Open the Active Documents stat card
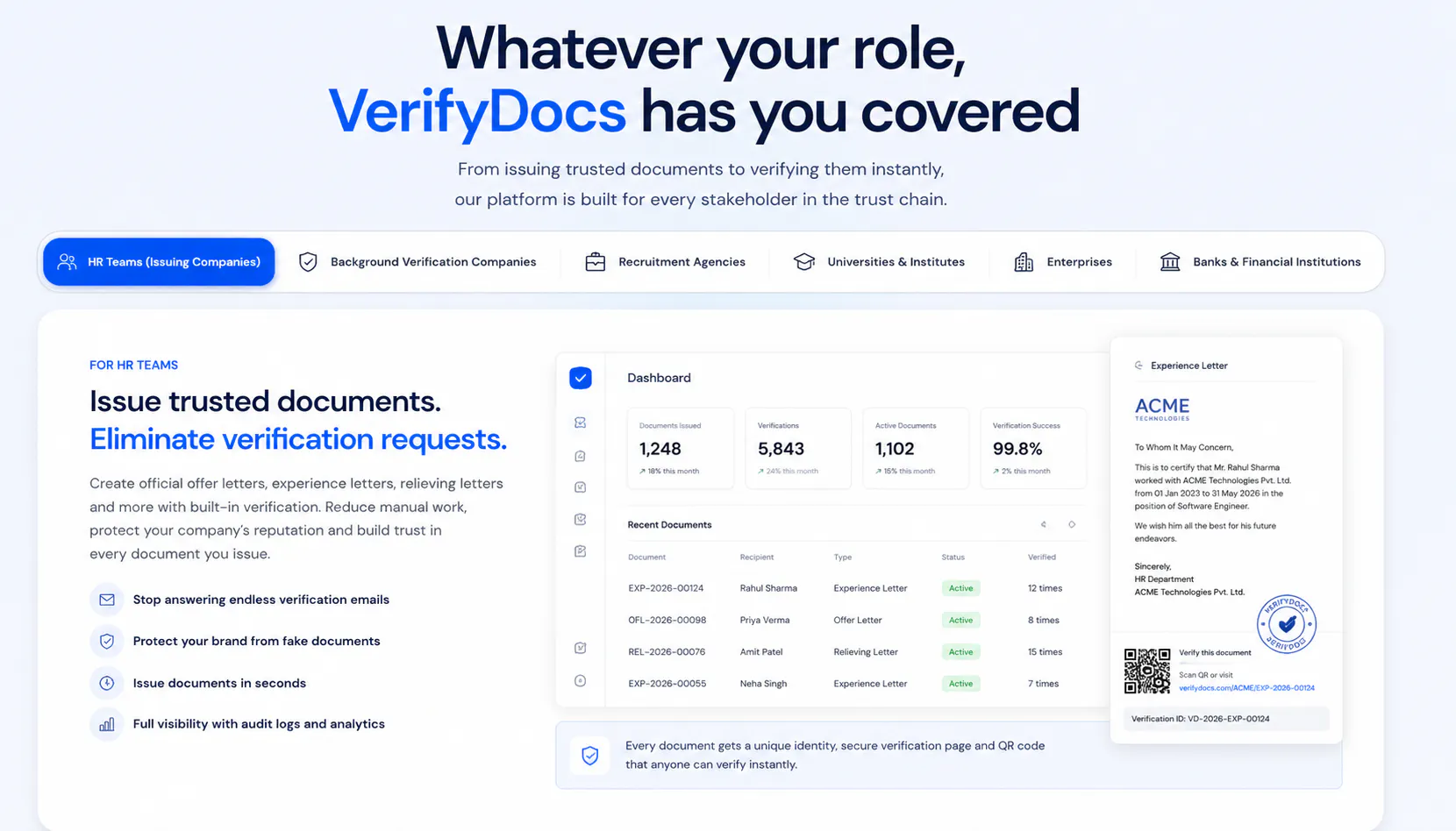Image resolution: width=1456 pixels, height=831 pixels. [x=916, y=448]
